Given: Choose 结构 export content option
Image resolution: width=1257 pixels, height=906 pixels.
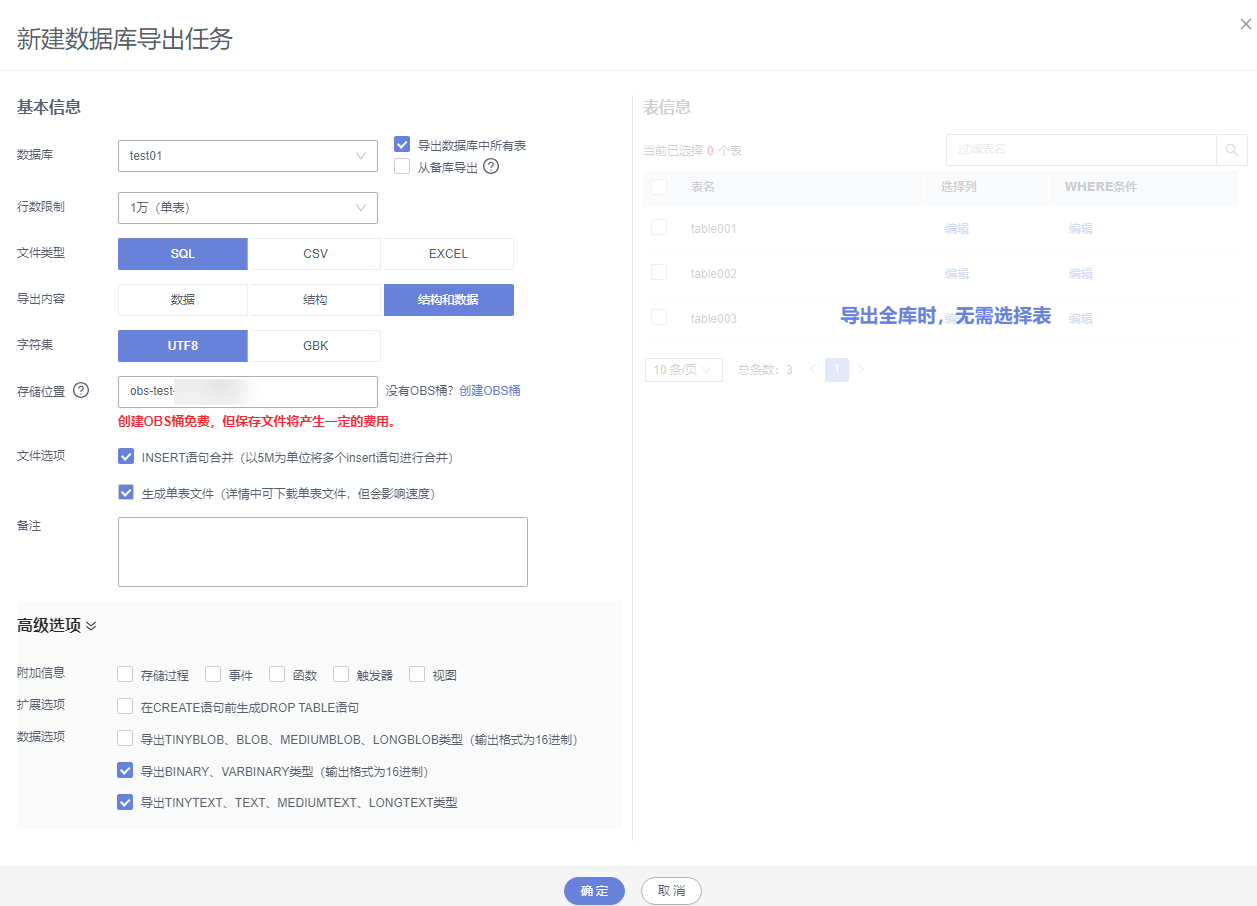Looking at the screenshot, I should click(x=315, y=300).
